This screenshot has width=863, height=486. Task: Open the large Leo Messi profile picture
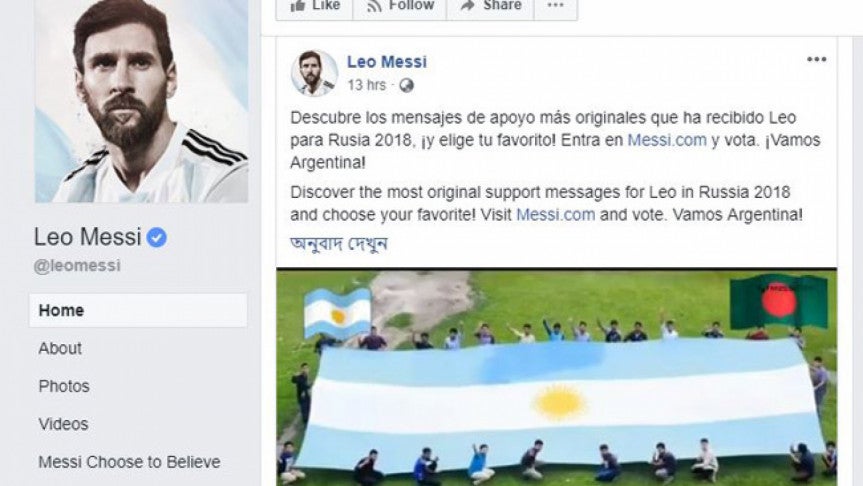[141, 101]
